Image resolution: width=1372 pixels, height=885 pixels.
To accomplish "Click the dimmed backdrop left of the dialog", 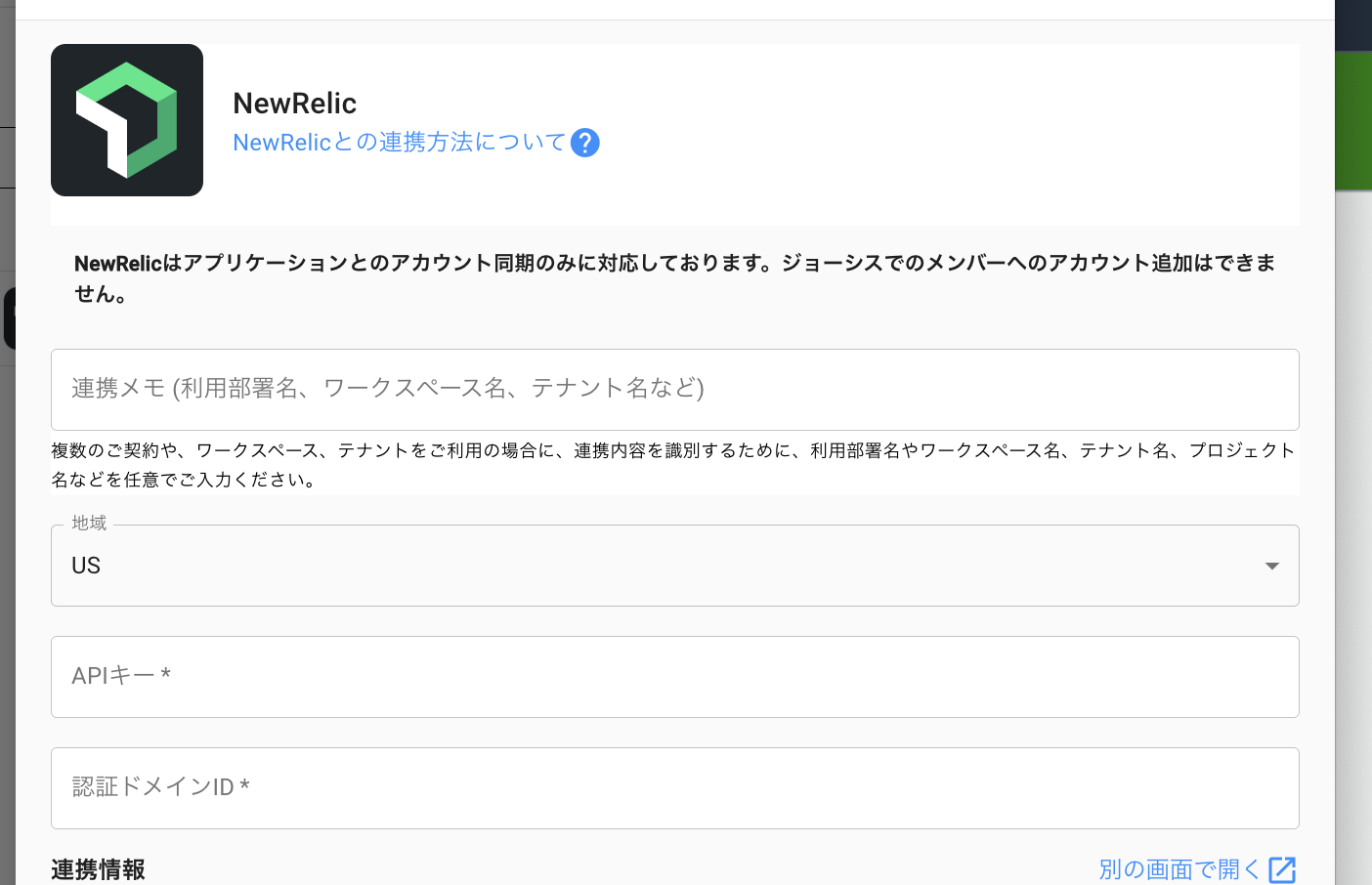I will 7,586.
